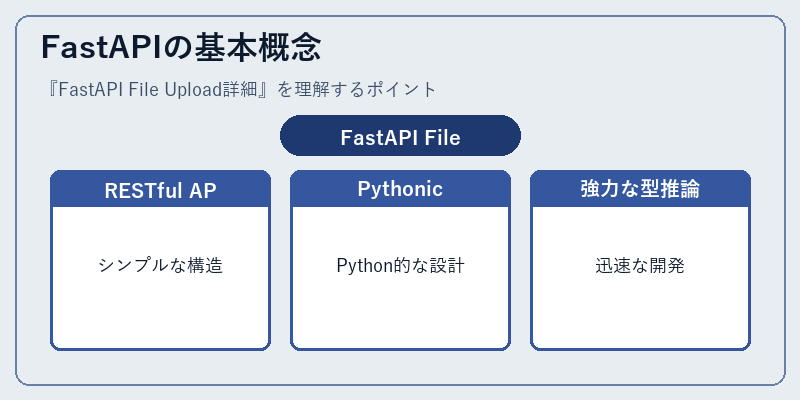The height and width of the screenshot is (400, 800).
Task: Click the 'FastAPI File' pill label
Action: point(401,136)
